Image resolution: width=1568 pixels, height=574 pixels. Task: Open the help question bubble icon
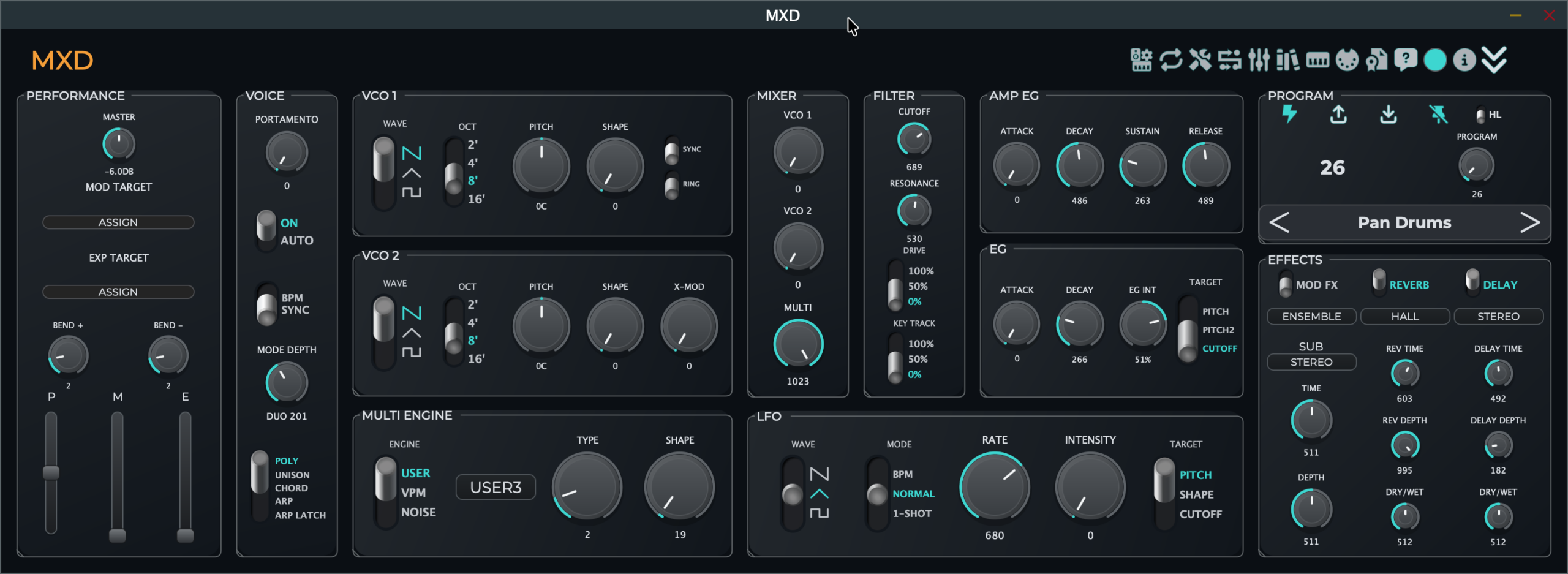1406,60
